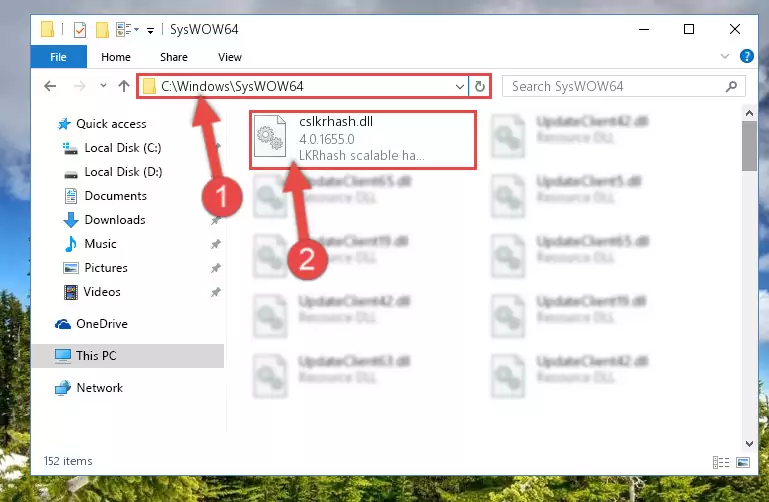Image resolution: width=769 pixels, height=502 pixels.
Task: Switch to Details view in status bar
Action: tap(720, 462)
